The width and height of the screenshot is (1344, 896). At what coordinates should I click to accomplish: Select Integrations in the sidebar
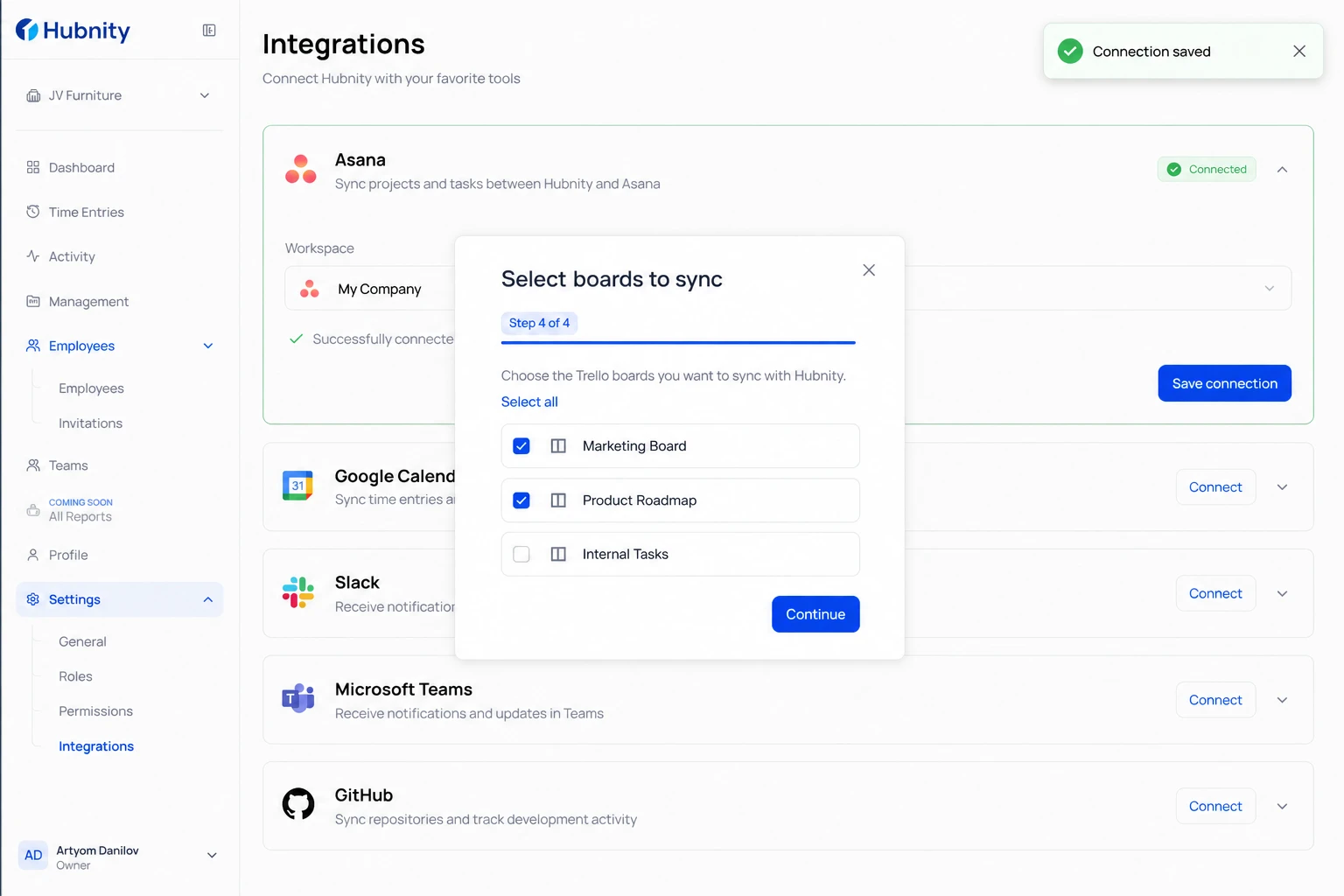click(x=96, y=746)
